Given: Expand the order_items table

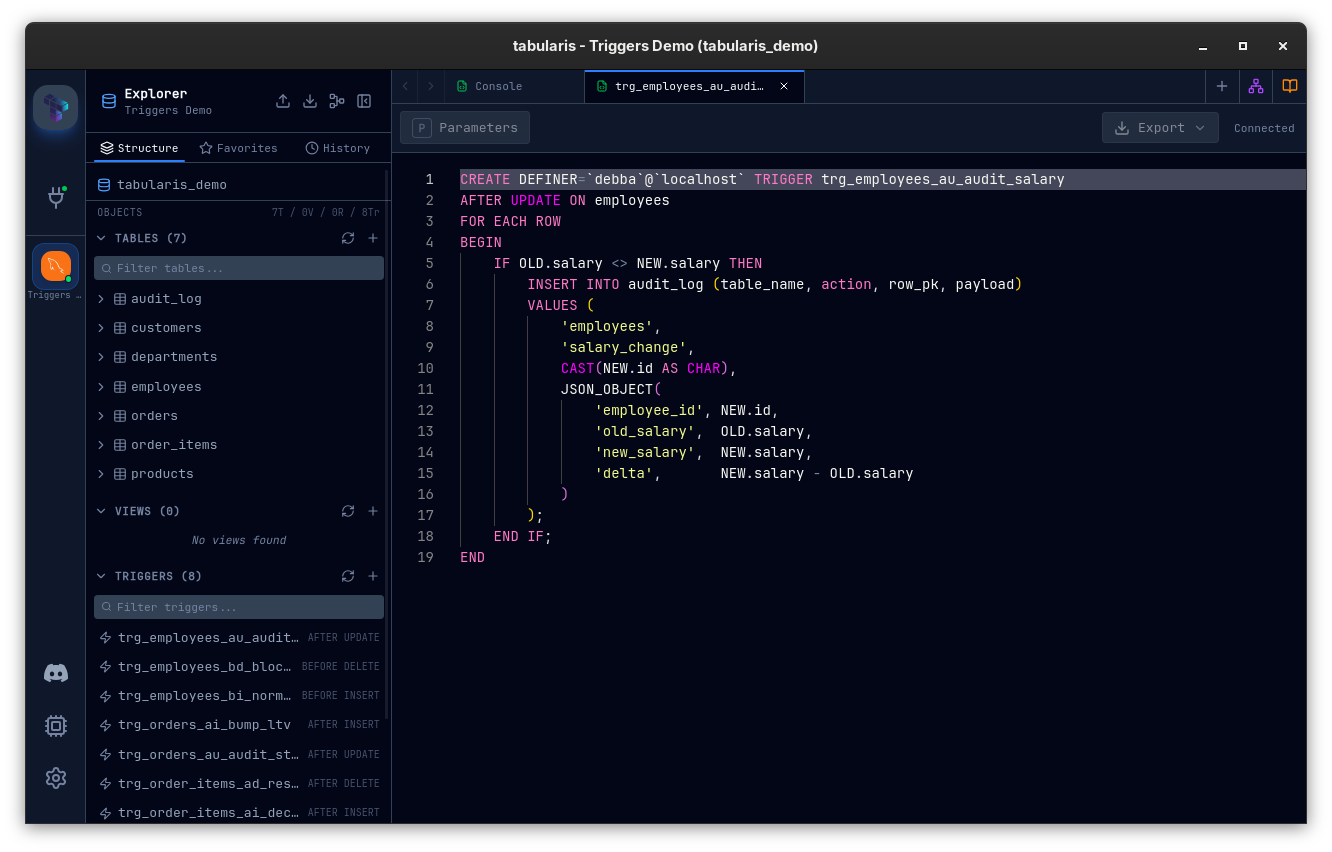Looking at the screenshot, I should [101, 445].
